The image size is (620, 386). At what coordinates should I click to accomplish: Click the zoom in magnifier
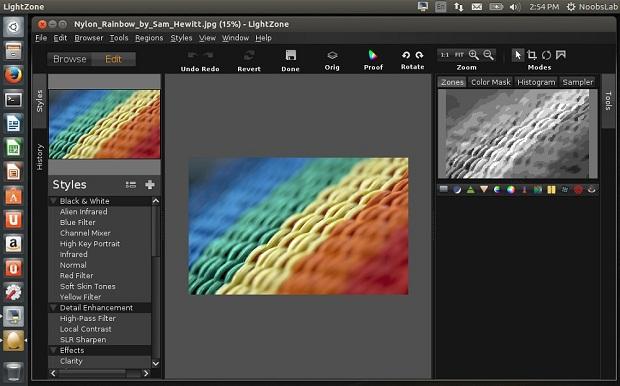point(474,55)
